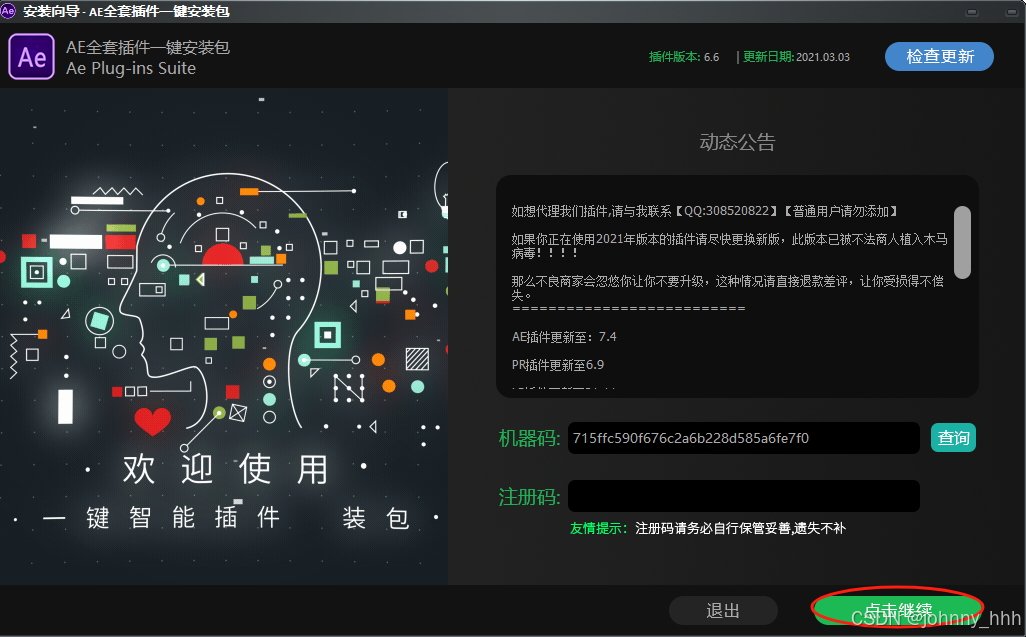Click the 更新日期: 2021.03.03 text

(796, 57)
